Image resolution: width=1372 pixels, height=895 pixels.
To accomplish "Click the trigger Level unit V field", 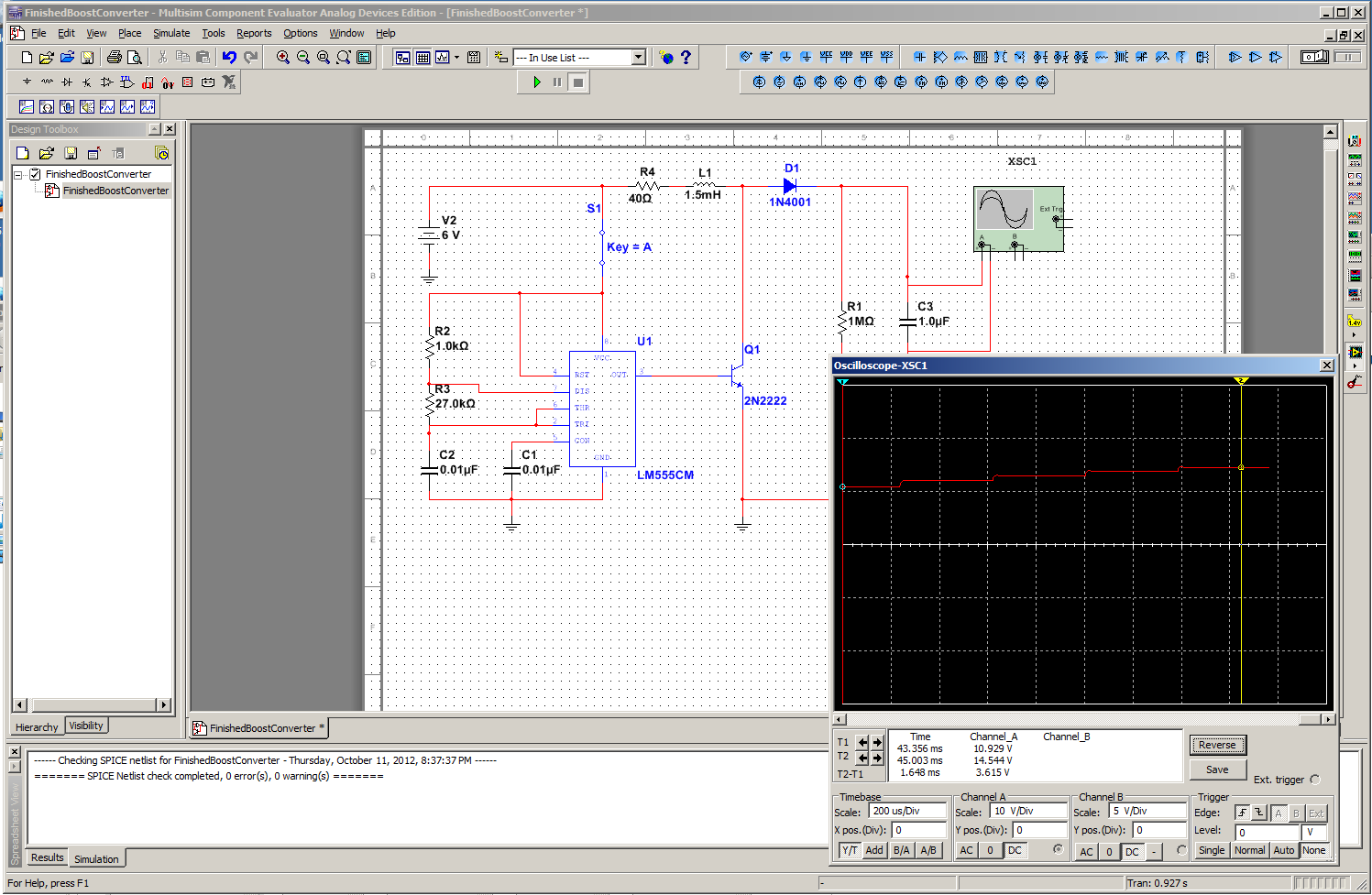I will point(1315,833).
